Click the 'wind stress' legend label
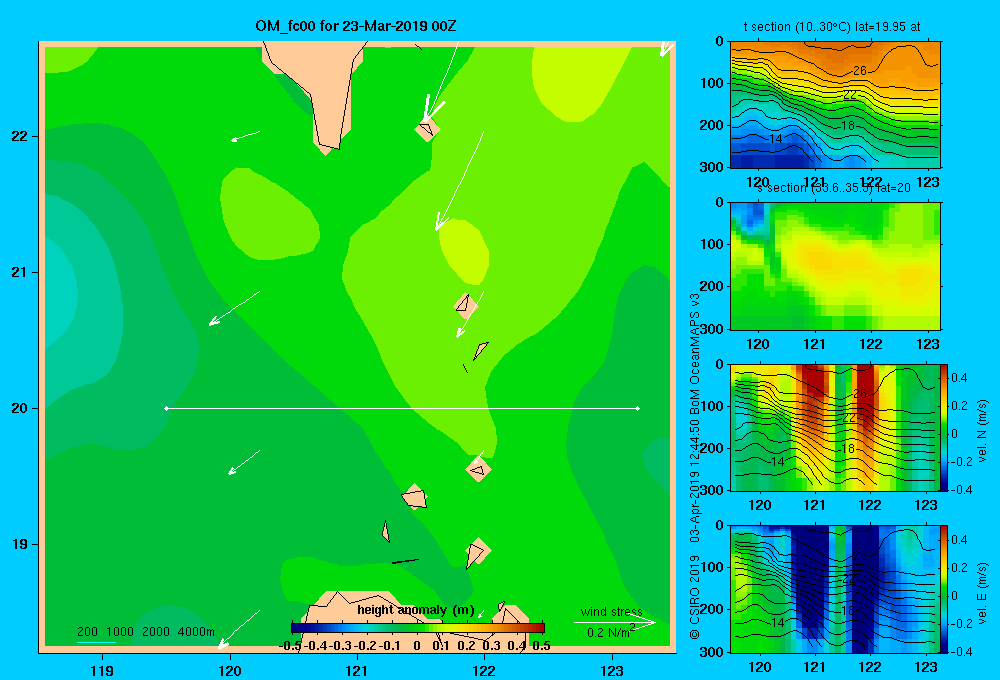Screen dimensions: 1000x680 point(612,612)
